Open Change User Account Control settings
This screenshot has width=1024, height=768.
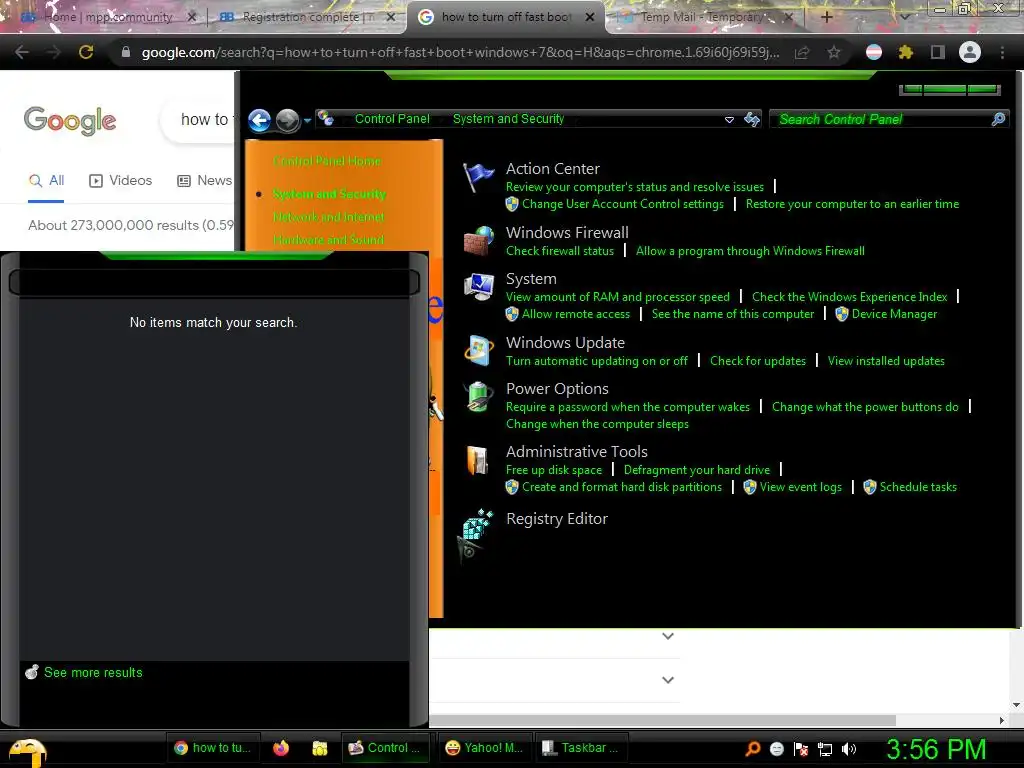[x=622, y=204]
